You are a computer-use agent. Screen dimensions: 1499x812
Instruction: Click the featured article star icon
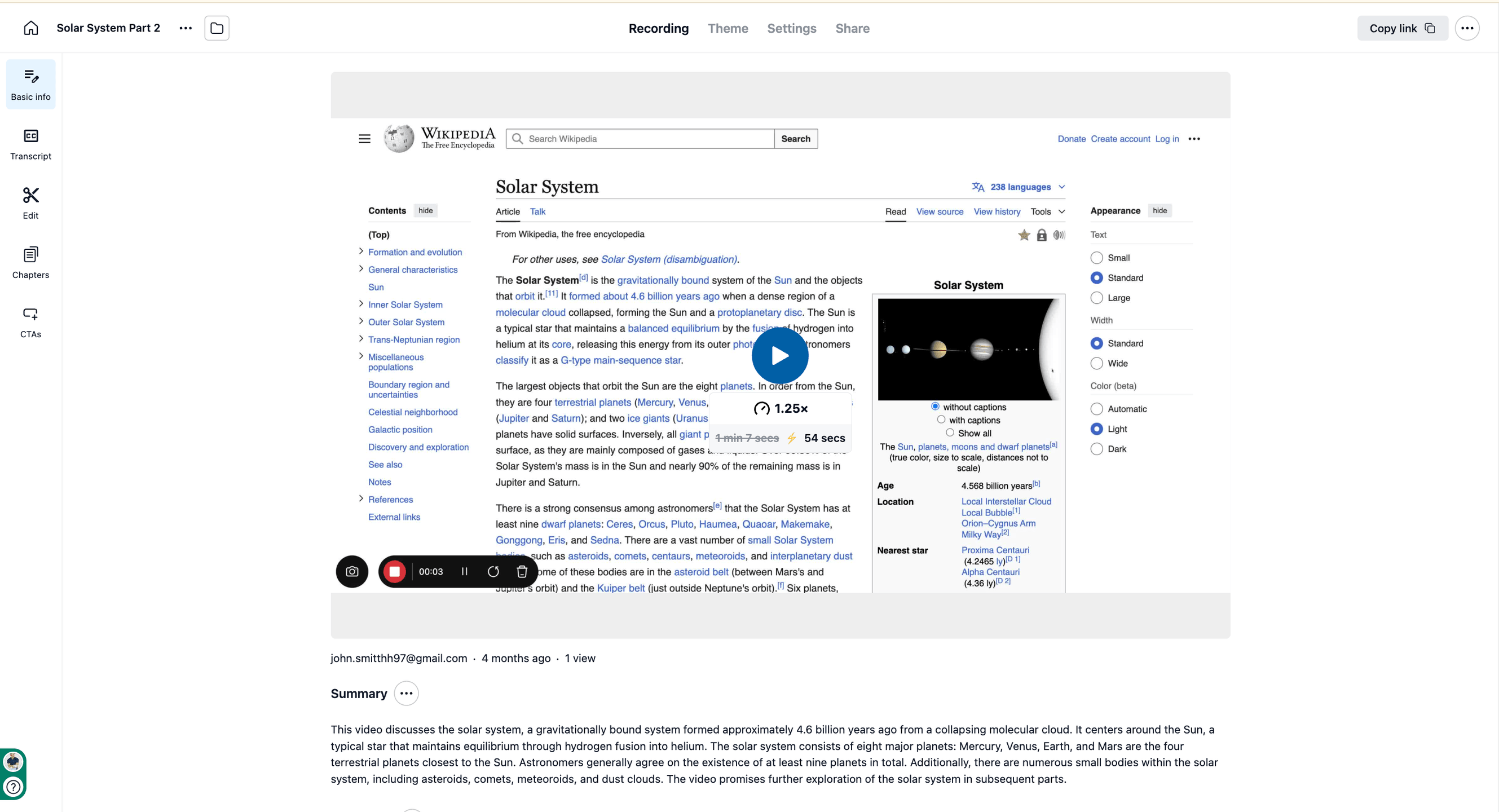1024,235
